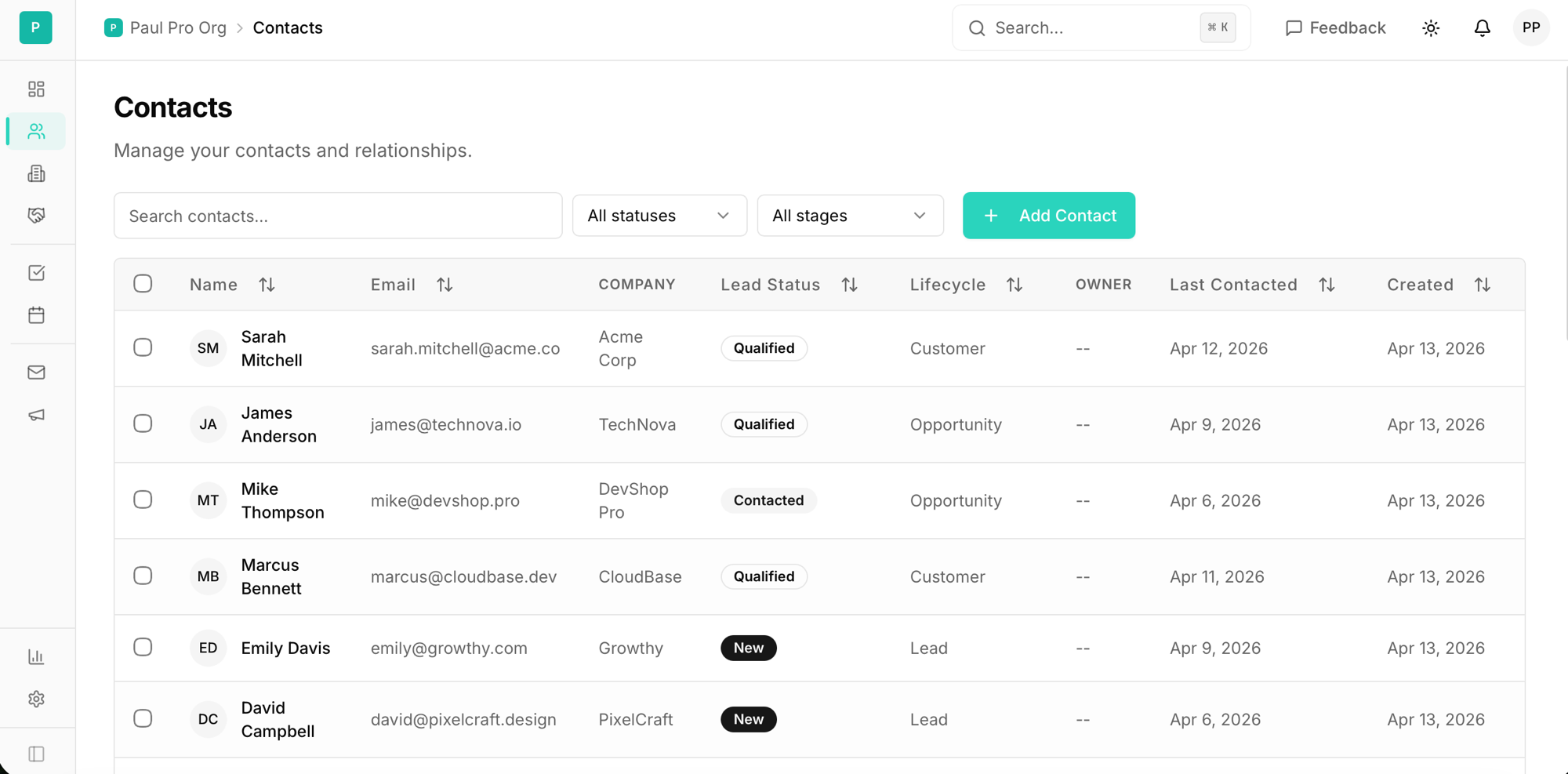Open the PP user avatar menu
This screenshot has height=774, width=1568.
(1530, 28)
